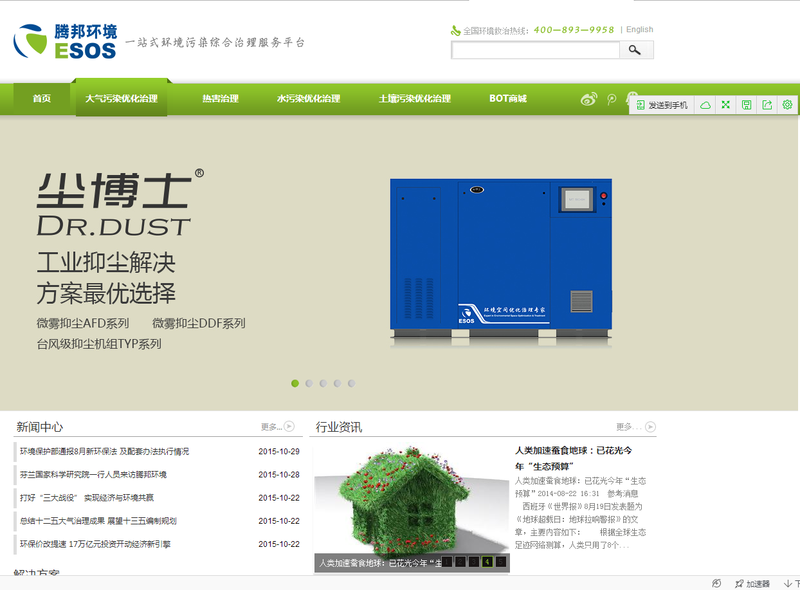Select the third banner carousel dot
The image size is (800, 590).
(x=323, y=383)
